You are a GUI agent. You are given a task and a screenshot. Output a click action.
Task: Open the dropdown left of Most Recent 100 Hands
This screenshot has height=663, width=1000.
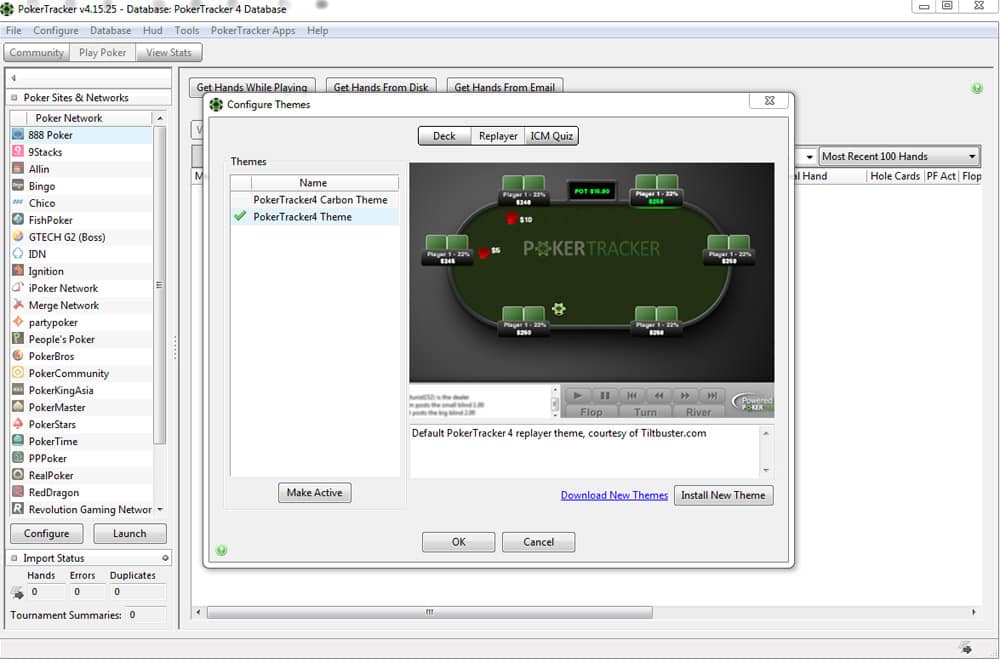809,156
